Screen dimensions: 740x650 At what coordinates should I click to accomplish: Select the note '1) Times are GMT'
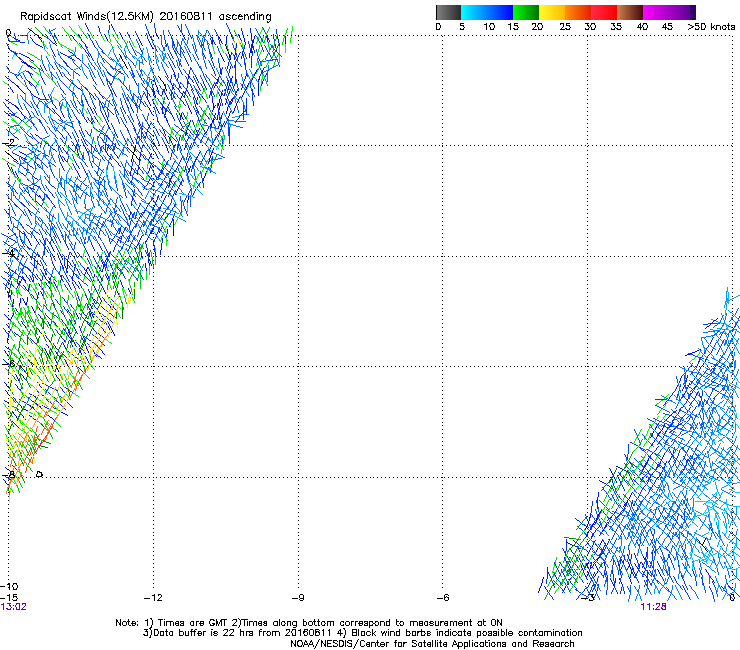pos(186,623)
